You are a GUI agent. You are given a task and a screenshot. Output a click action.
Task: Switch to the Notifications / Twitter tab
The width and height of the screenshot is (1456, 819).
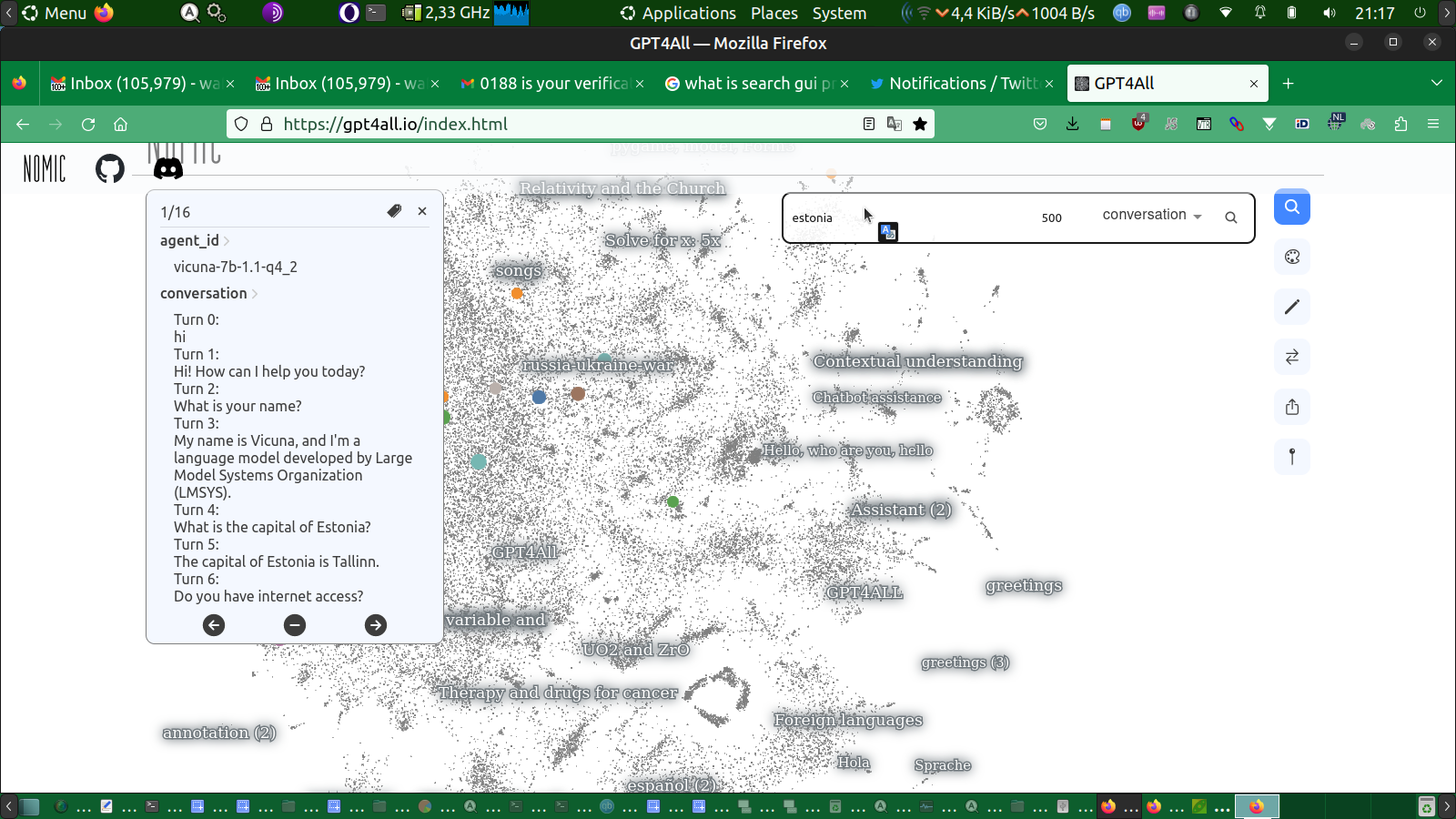[x=963, y=84]
